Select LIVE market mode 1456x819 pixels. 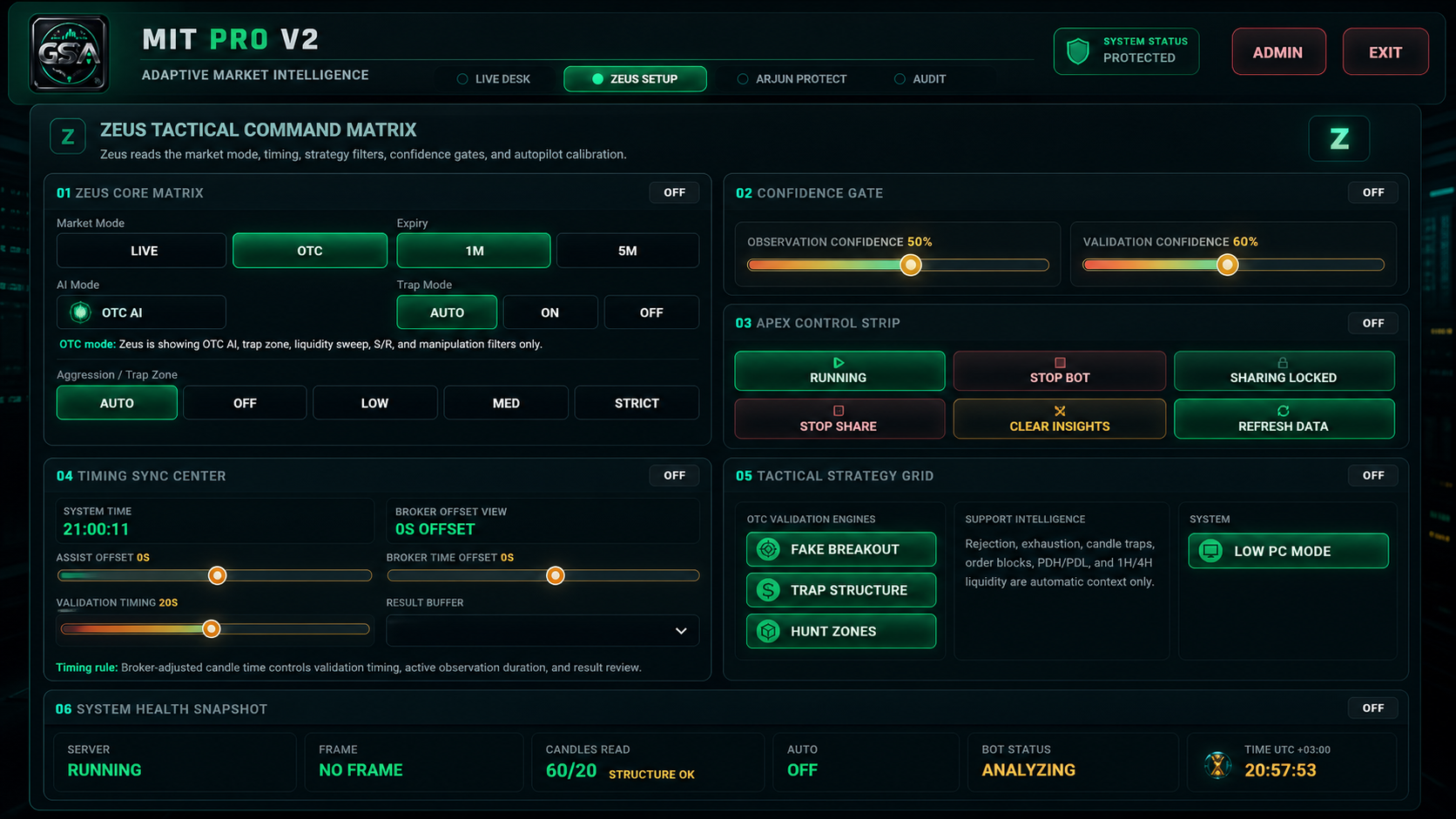tap(141, 251)
